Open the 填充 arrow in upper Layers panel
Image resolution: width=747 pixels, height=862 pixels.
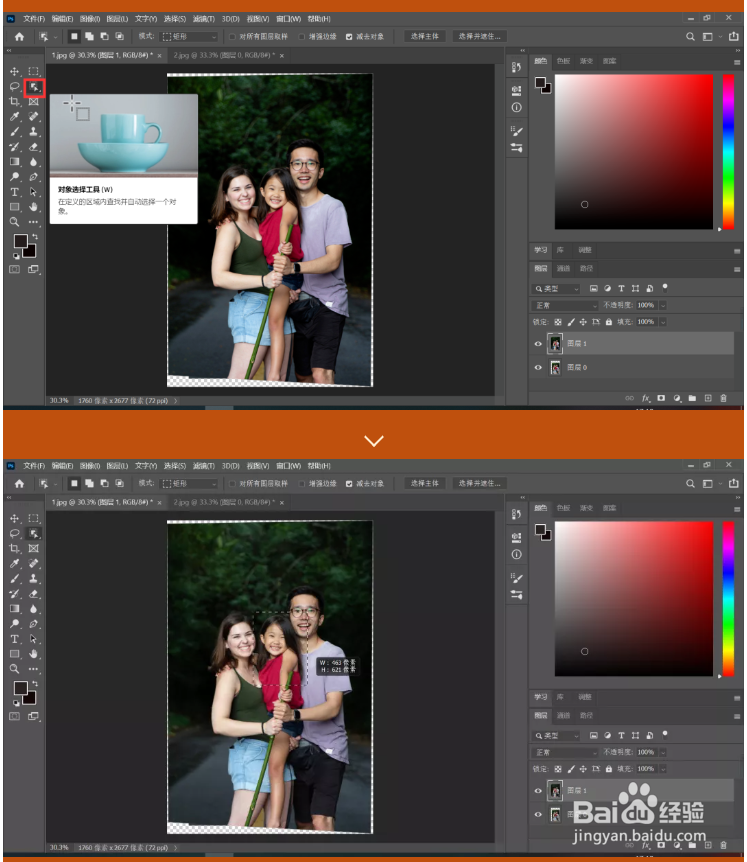click(x=663, y=322)
